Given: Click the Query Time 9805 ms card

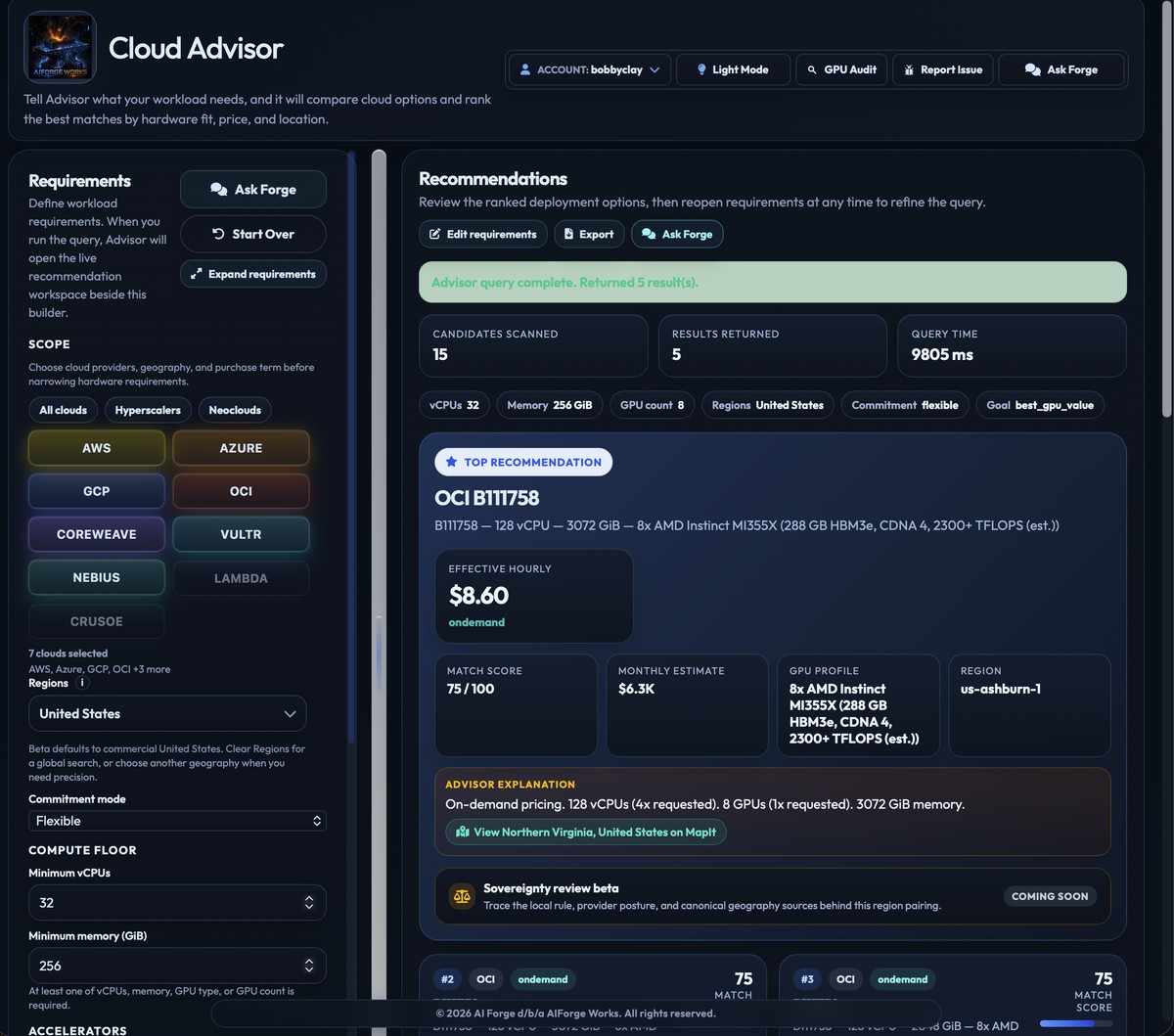Looking at the screenshot, I should click(1012, 345).
